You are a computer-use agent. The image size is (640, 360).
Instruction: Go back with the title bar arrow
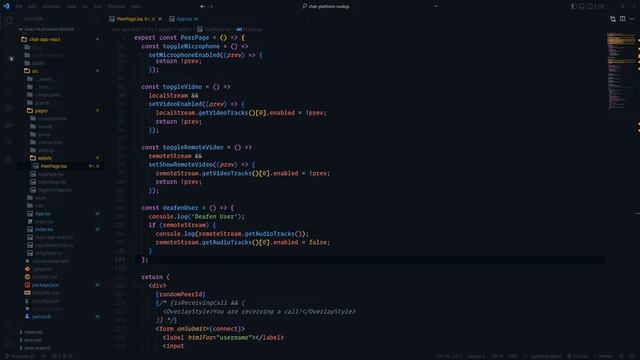(202, 7)
